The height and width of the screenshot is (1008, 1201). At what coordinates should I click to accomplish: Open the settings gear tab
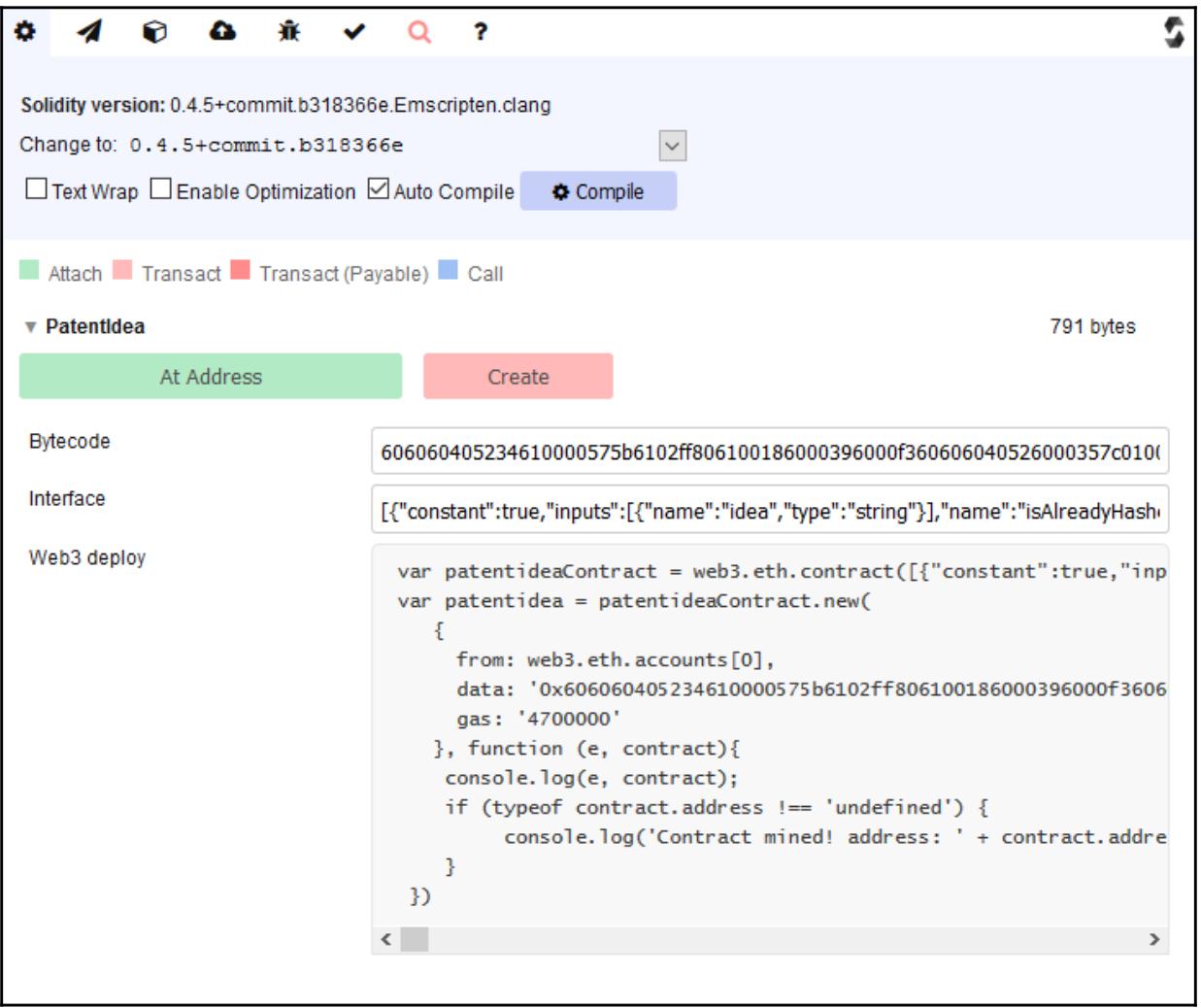(24, 32)
